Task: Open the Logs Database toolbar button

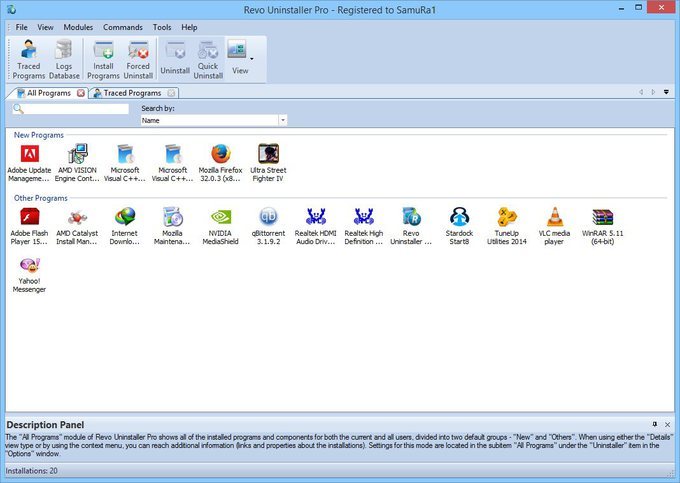Action: pyautogui.click(x=64, y=59)
